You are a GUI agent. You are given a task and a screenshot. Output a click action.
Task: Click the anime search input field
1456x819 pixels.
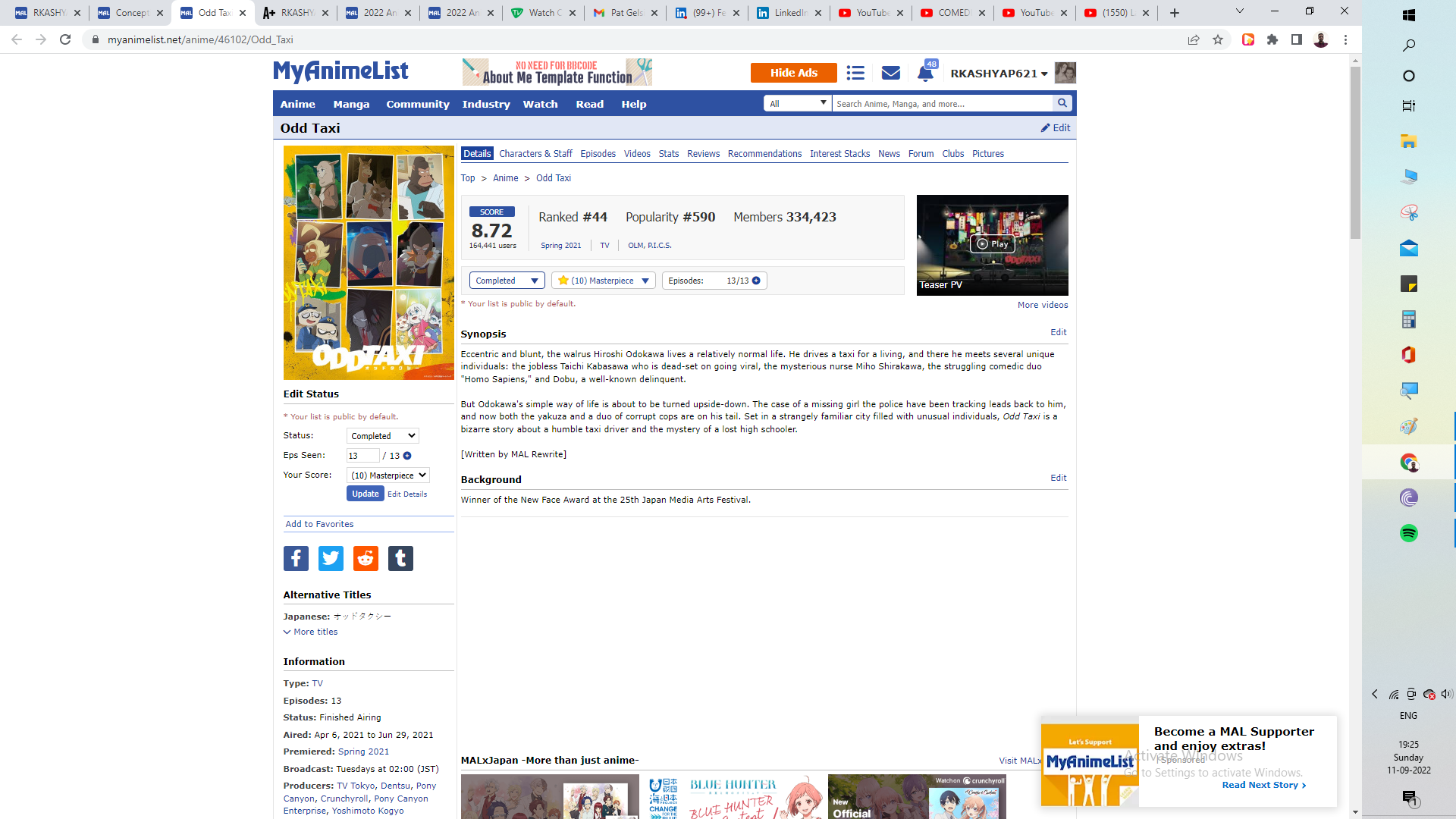[940, 103]
